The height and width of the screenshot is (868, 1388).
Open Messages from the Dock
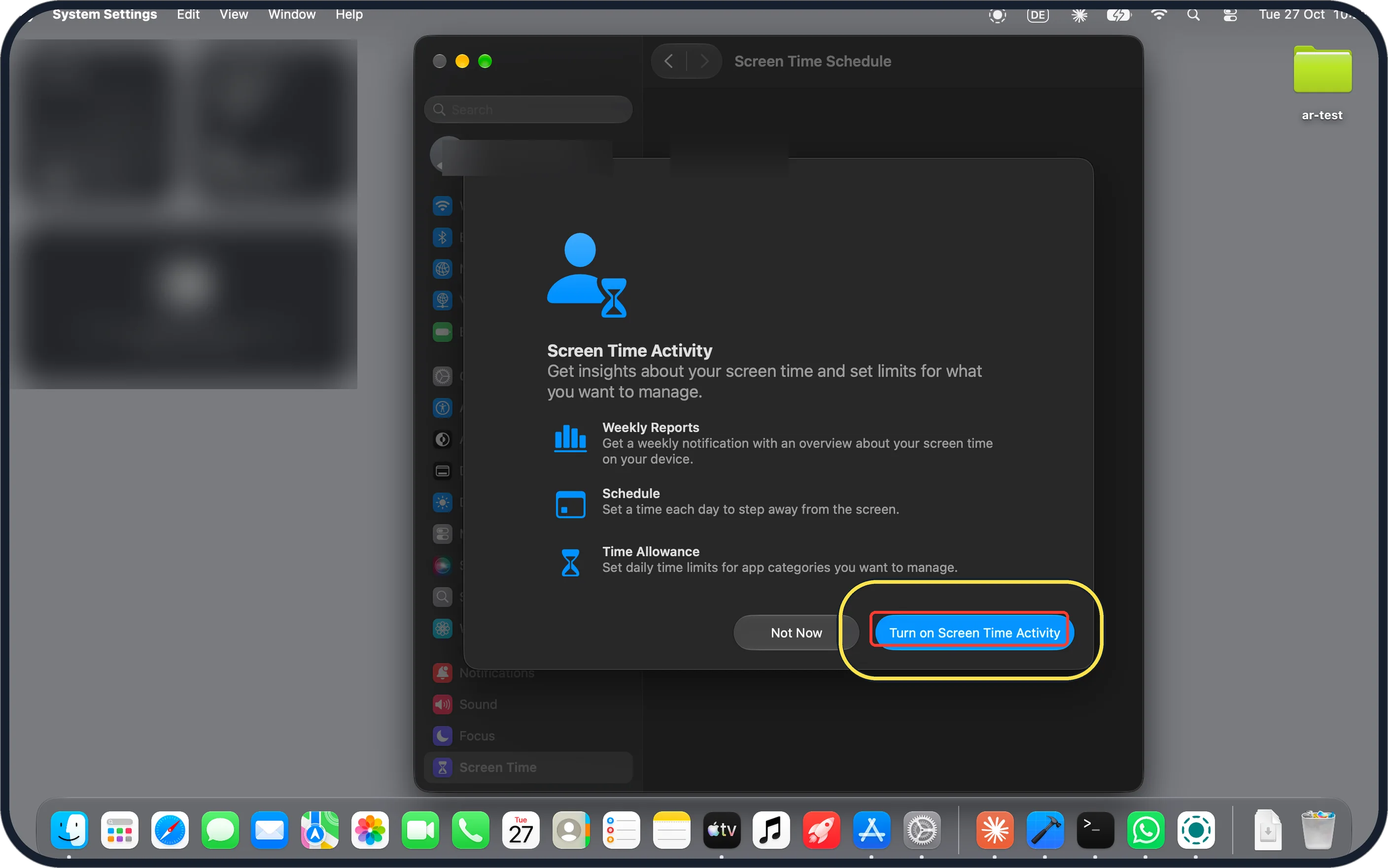(220, 830)
